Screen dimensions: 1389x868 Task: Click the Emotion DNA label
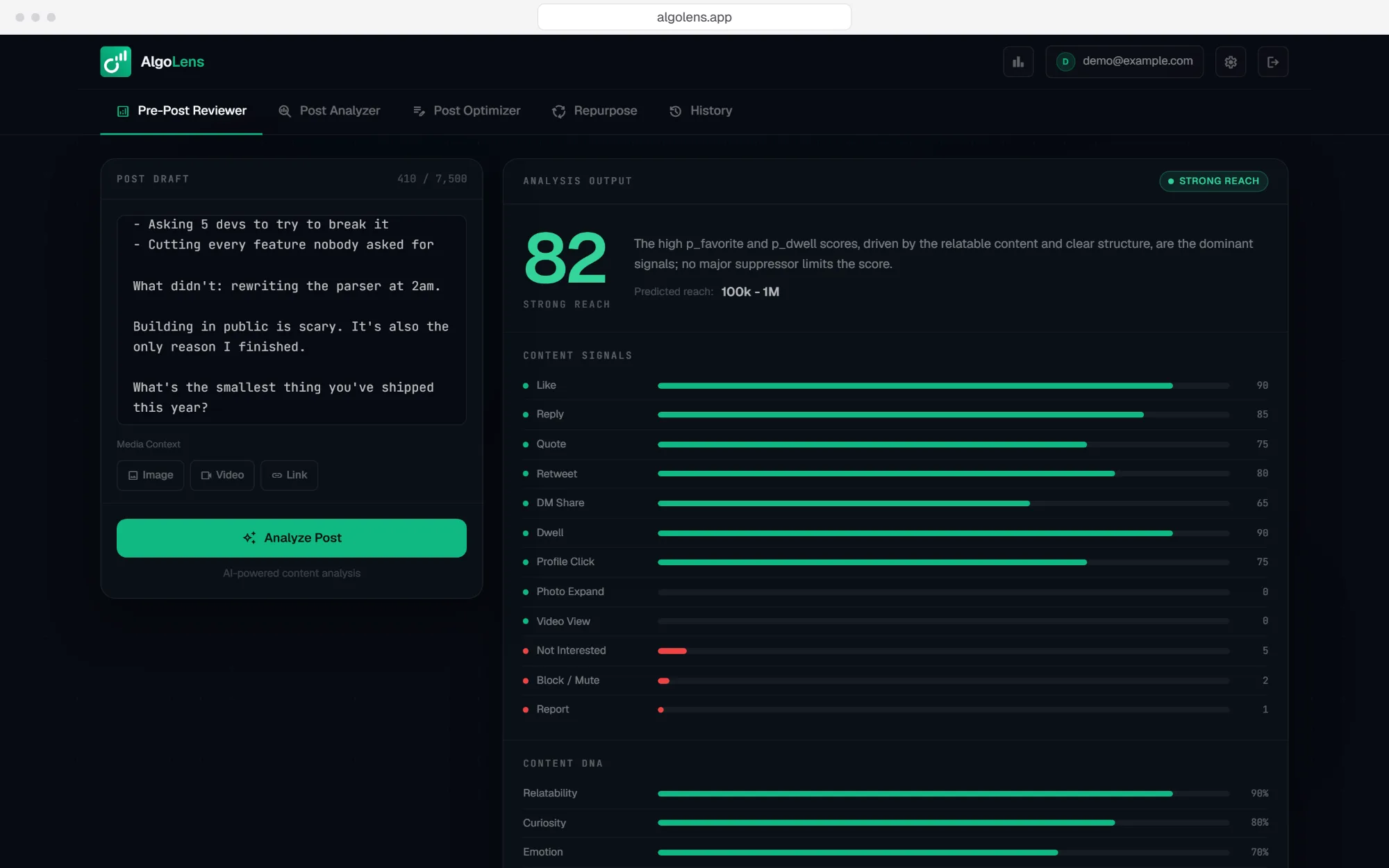point(543,852)
